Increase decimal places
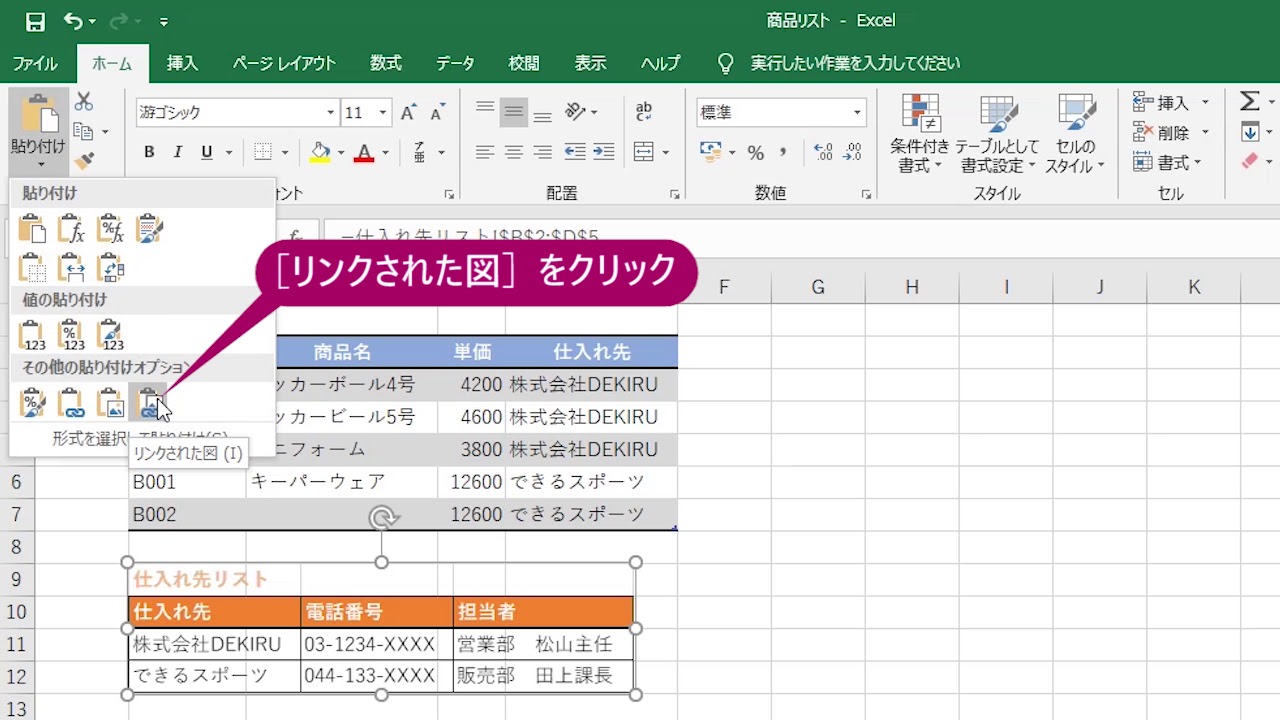This screenshot has width=1280, height=720. pos(823,152)
